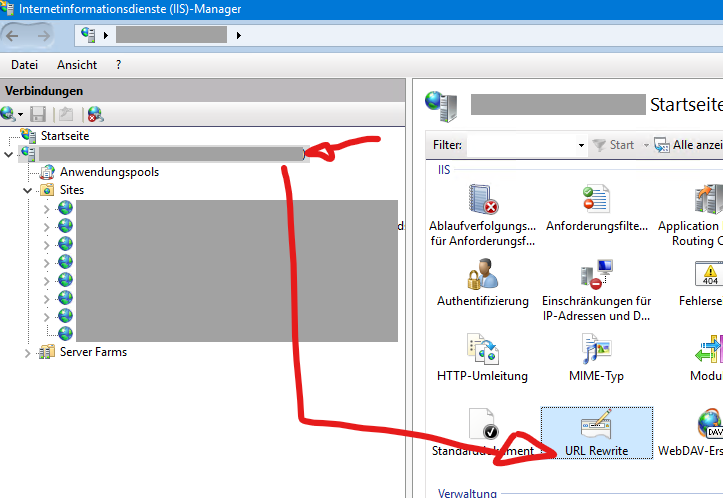
Task: Click the save connections toolbar icon
Action: [x=38, y=114]
